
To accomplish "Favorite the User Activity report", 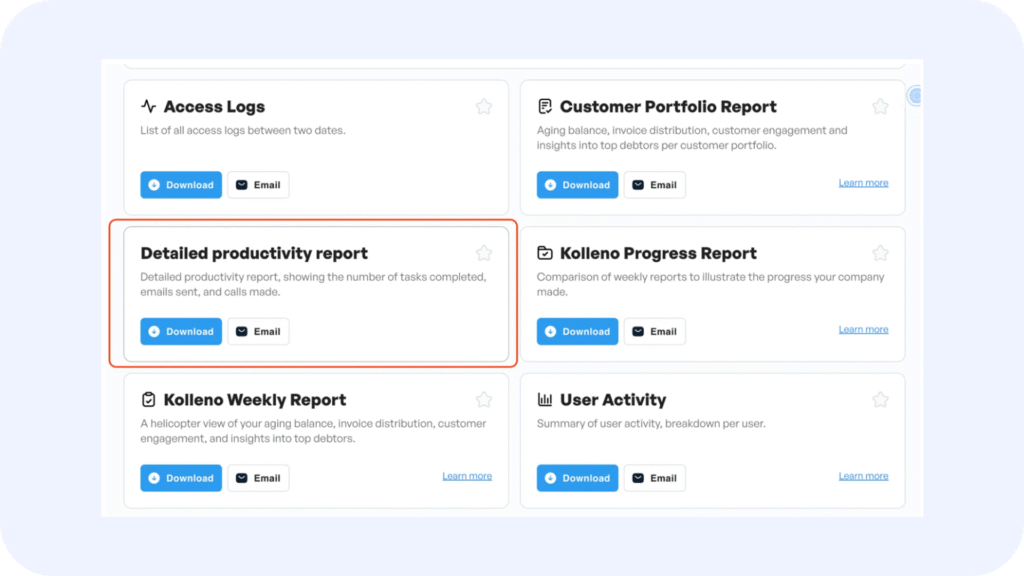I will pos(880,400).
